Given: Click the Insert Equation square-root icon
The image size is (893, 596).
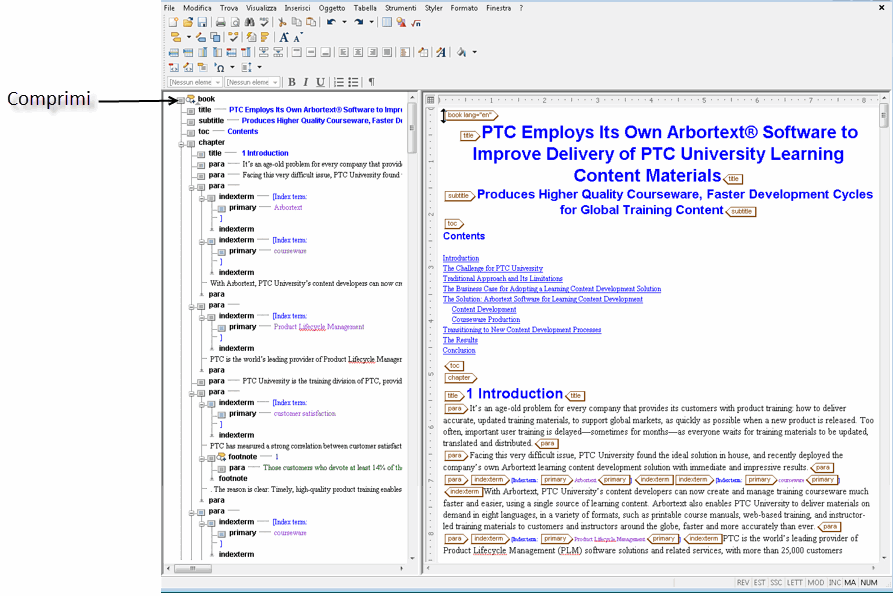Looking at the screenshot, I should pos(416,22).
